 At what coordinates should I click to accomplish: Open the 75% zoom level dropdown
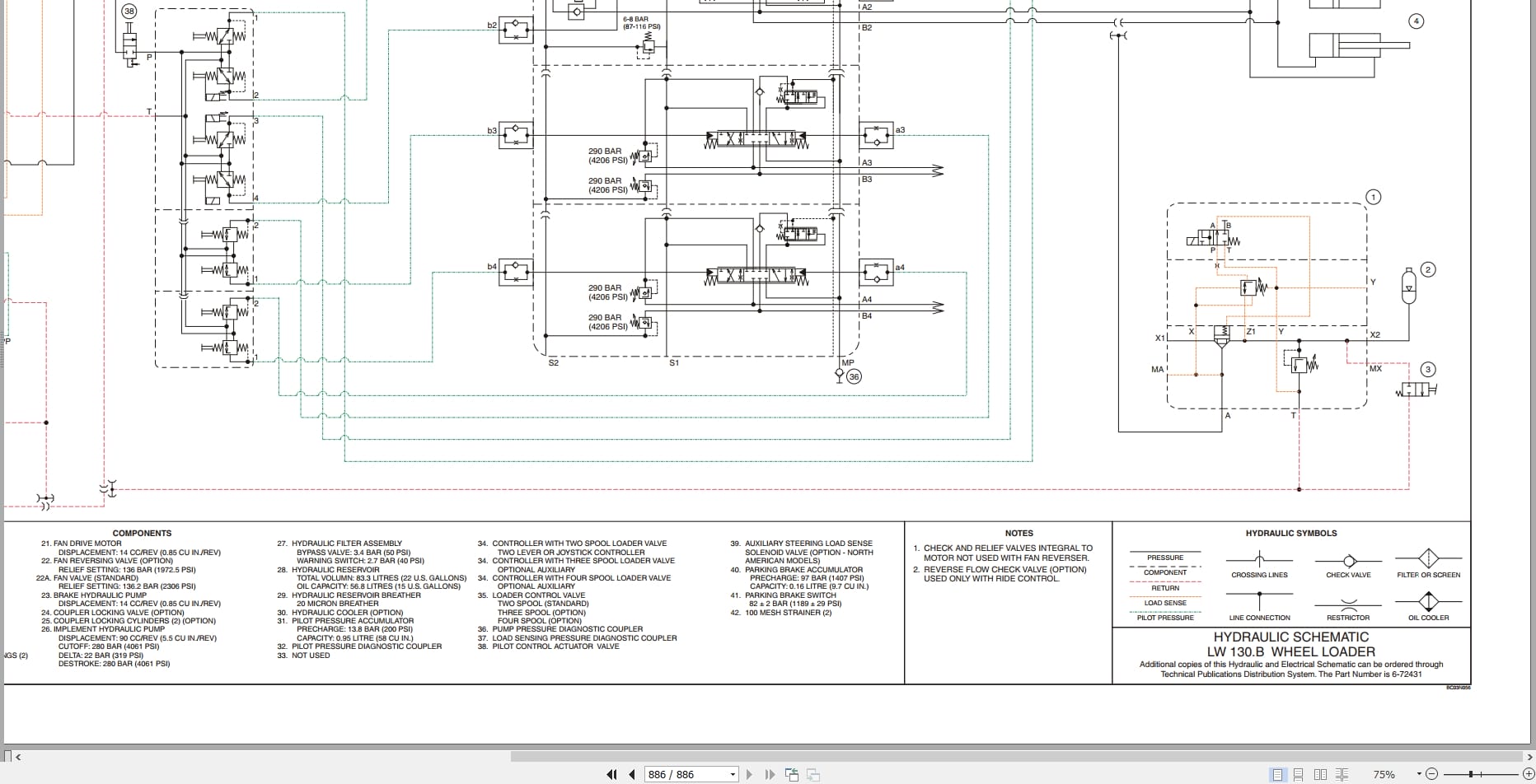1419,774
